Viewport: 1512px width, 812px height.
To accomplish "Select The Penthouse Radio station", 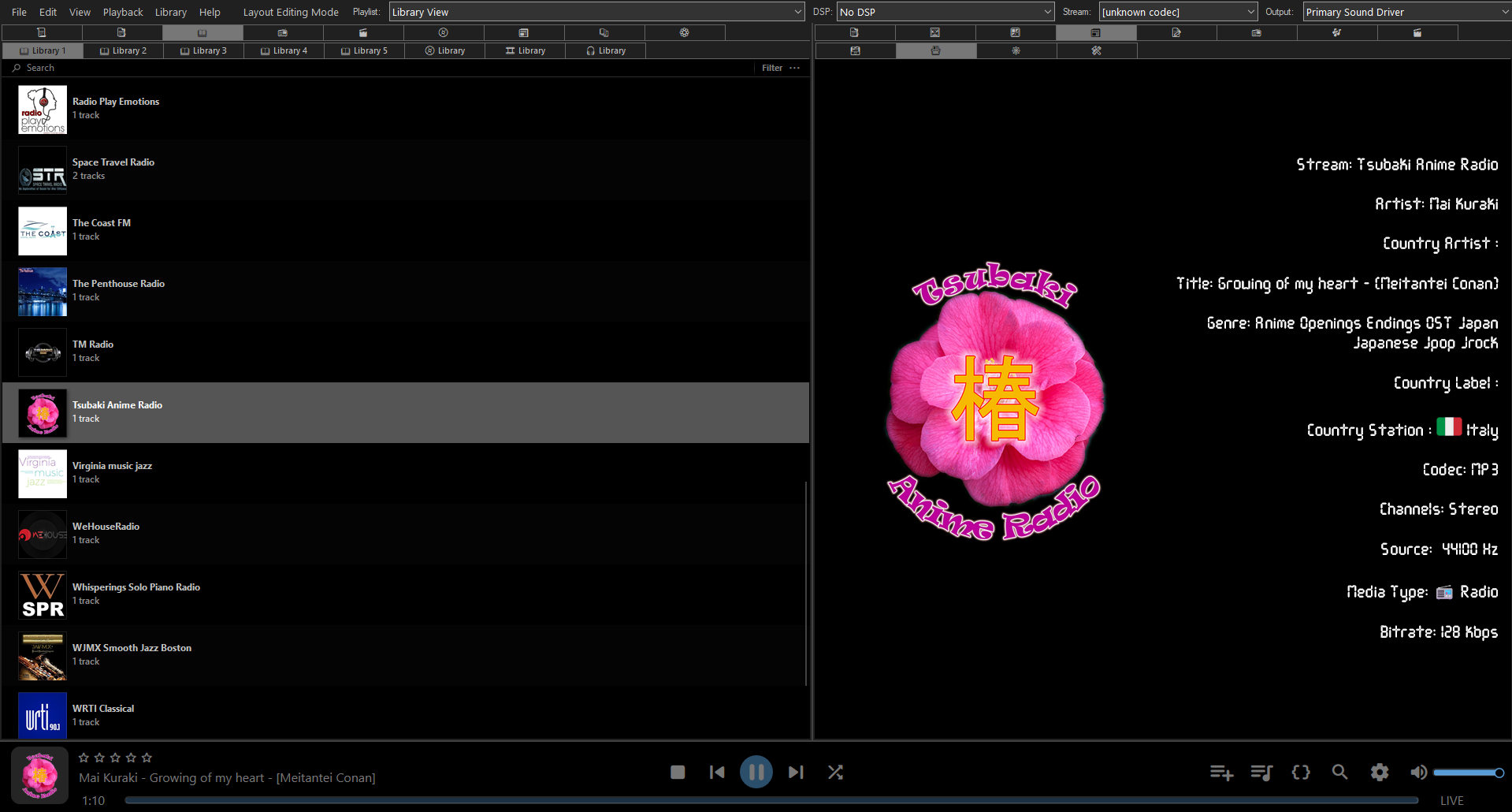I will pyautogui.click(x=406, y=292).
